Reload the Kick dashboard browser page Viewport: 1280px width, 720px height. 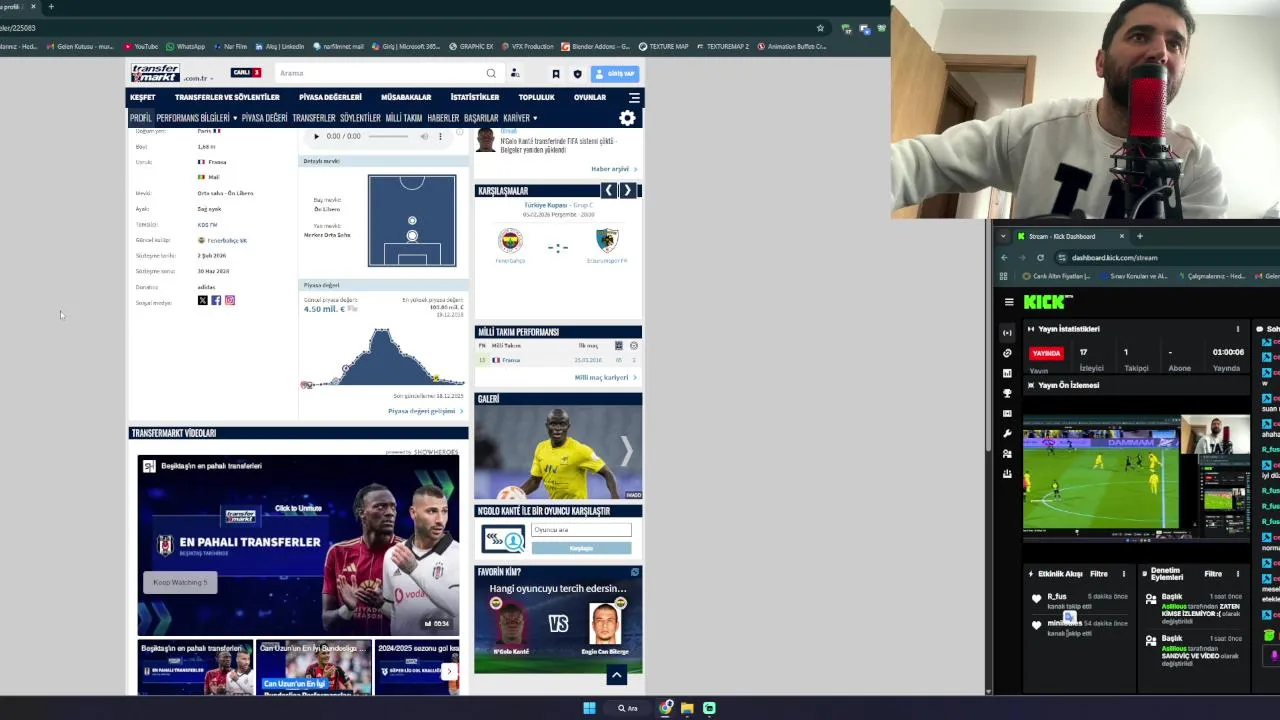[x=1040, y=257]
